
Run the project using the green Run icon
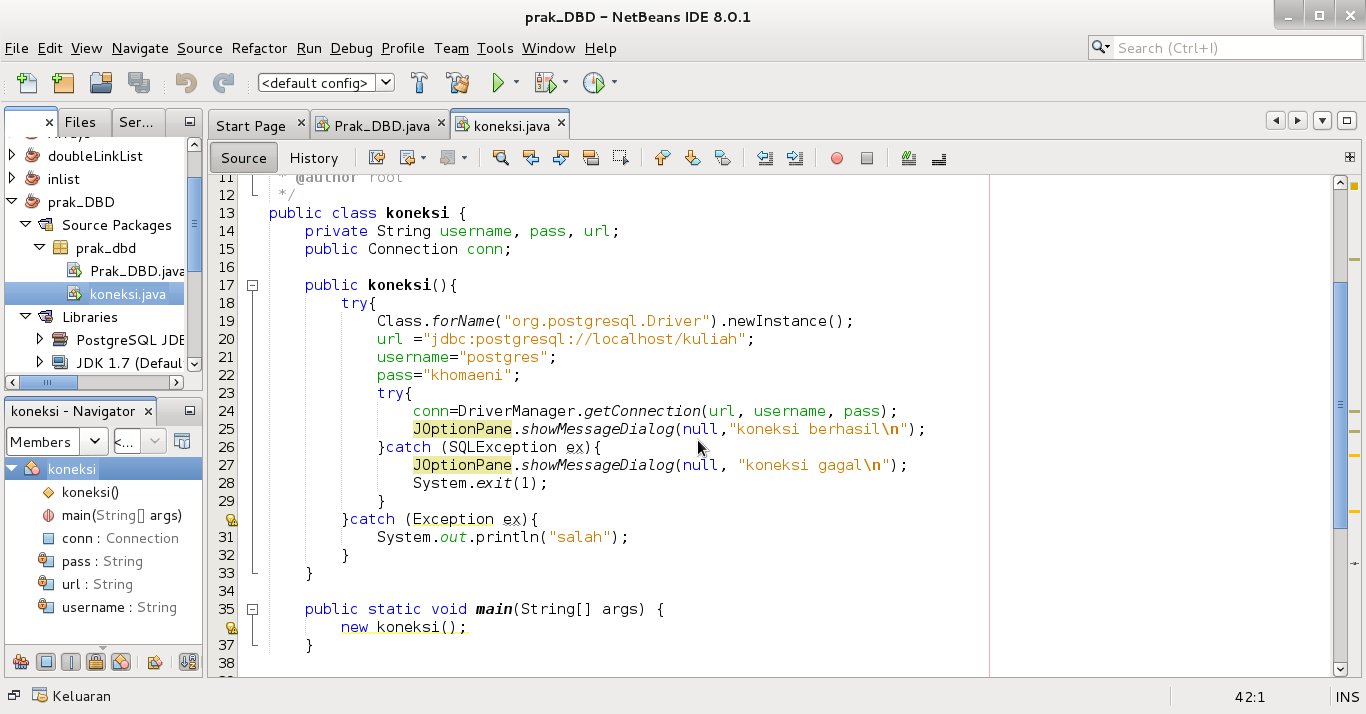click(497, 83)
